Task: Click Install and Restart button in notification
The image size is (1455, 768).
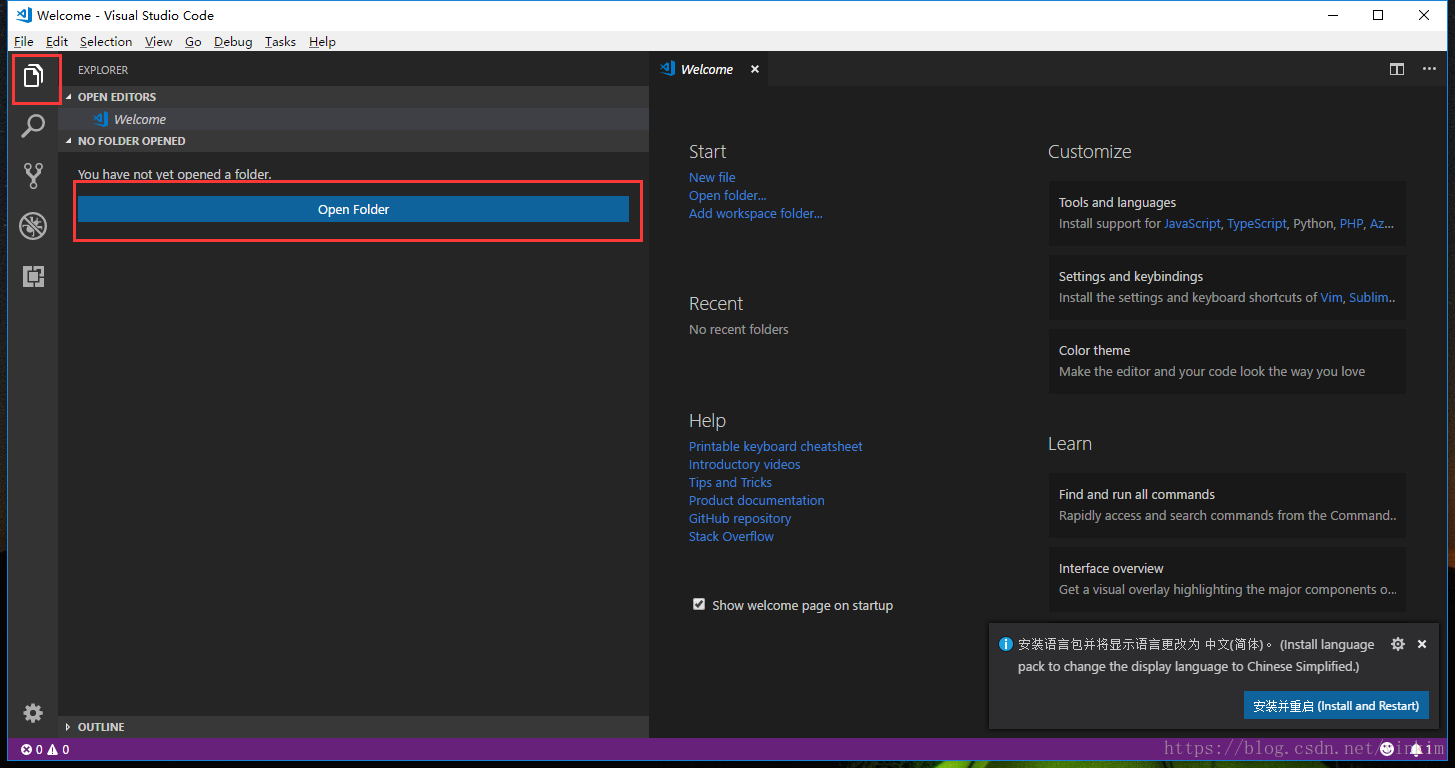Action: [1336, 705]
